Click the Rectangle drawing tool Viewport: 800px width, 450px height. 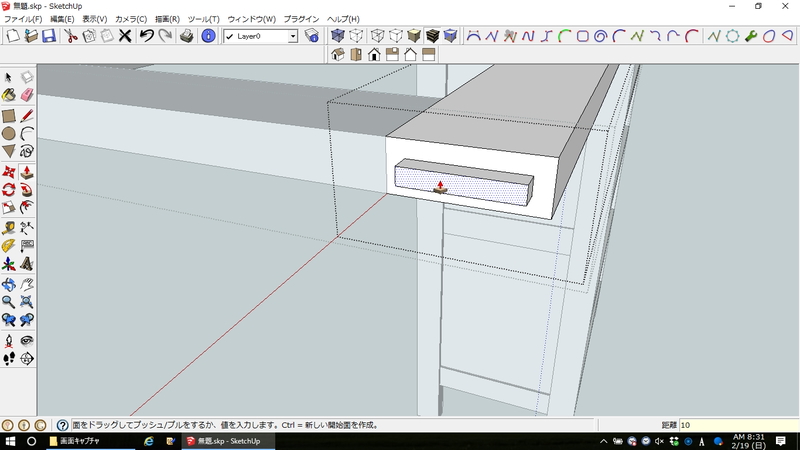coord(9,115)
